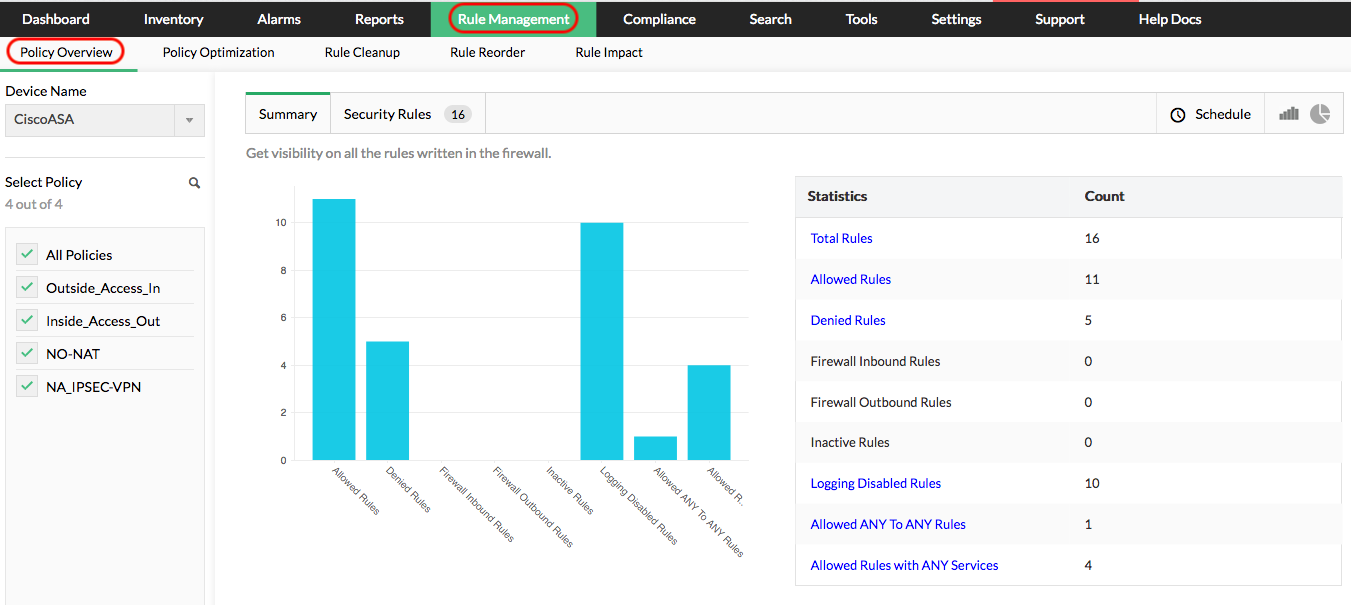Click the Logging Disabled Rules link
Screen dimensions: 1351x605
[875, 483]
